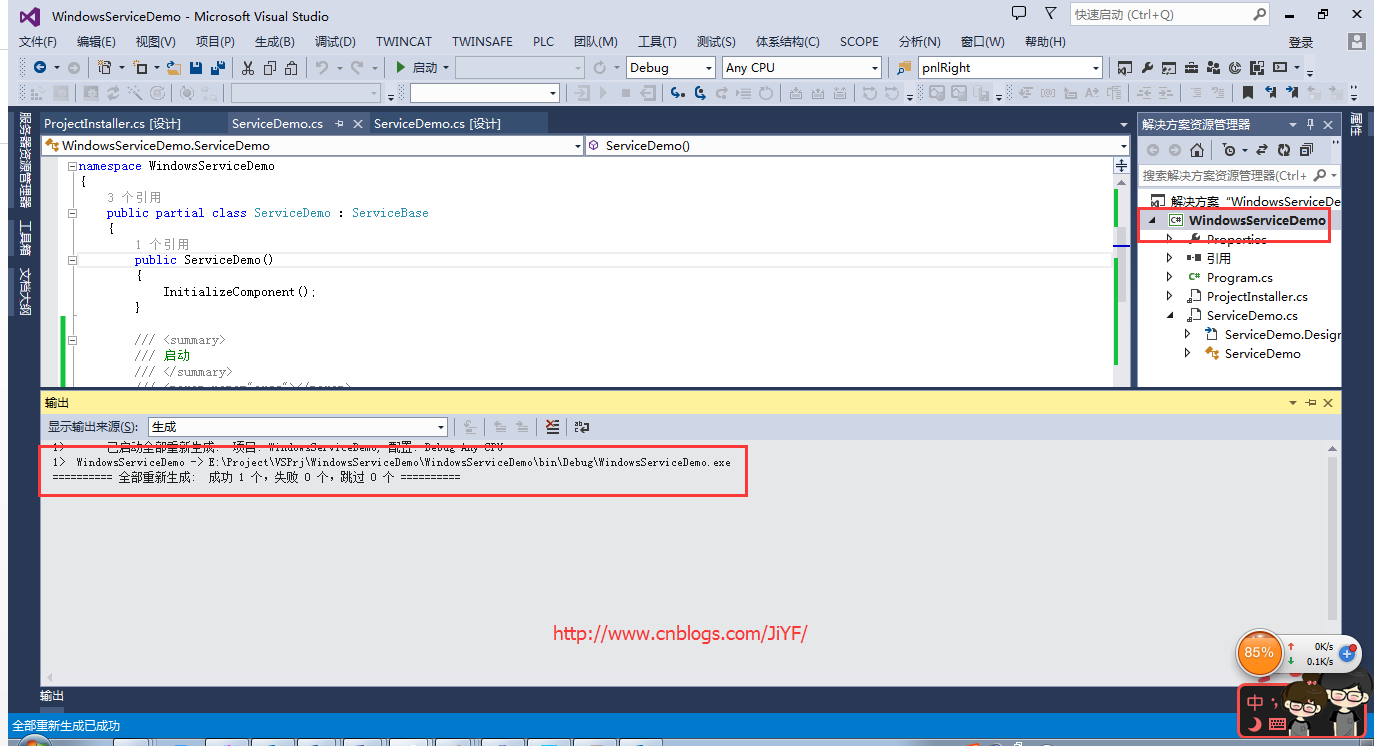
Task: Click the feedback speech bubble icon
Action: (1019, 13)
